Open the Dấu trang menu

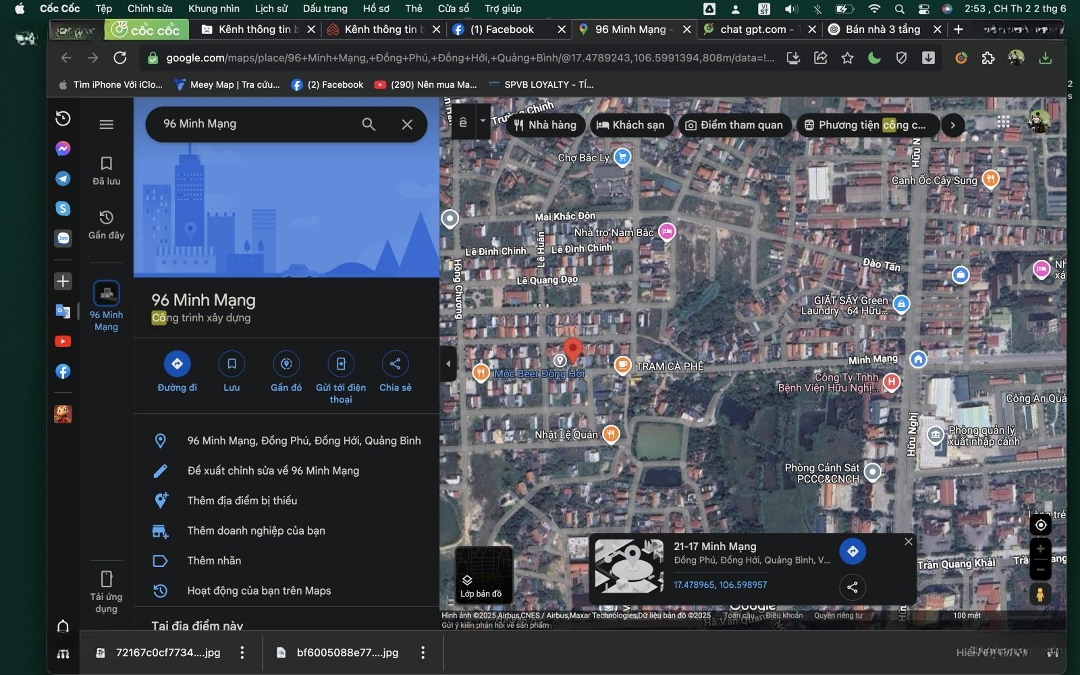pyautogui.click(x=325, y=8)
